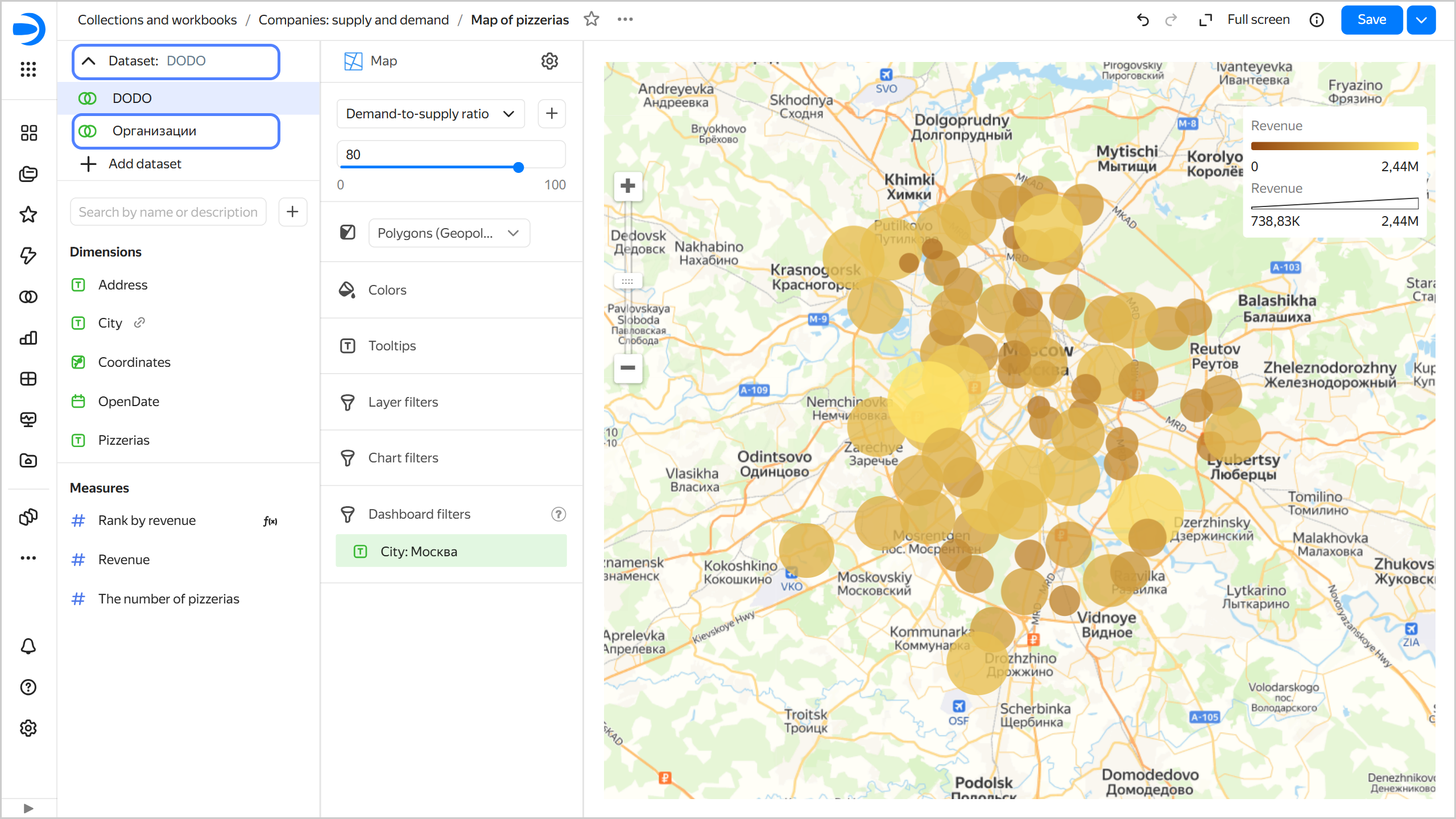Open the Polygons (Geopol...) layer dropdown
Viewport: 1456px width, 819px height.
[449, 233]
